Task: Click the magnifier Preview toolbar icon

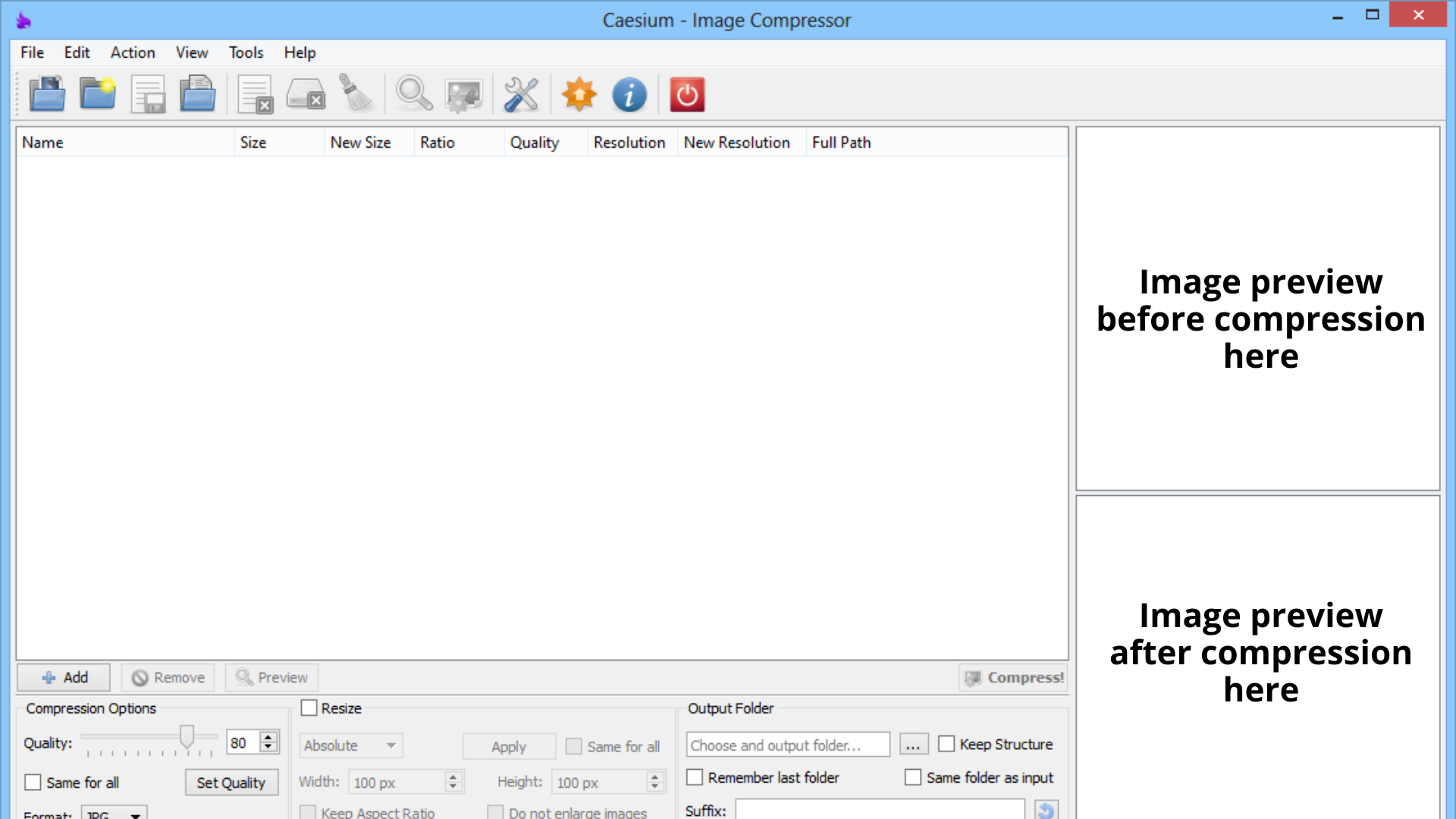Action: pos(414,95)
